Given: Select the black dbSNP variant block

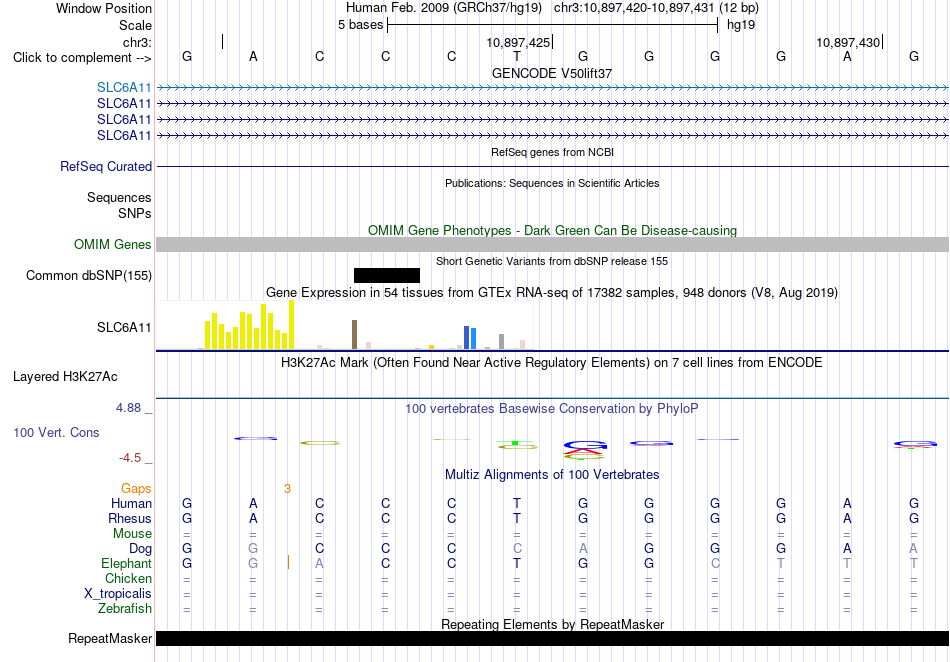Looking at the screenshot, I should 387,276.
